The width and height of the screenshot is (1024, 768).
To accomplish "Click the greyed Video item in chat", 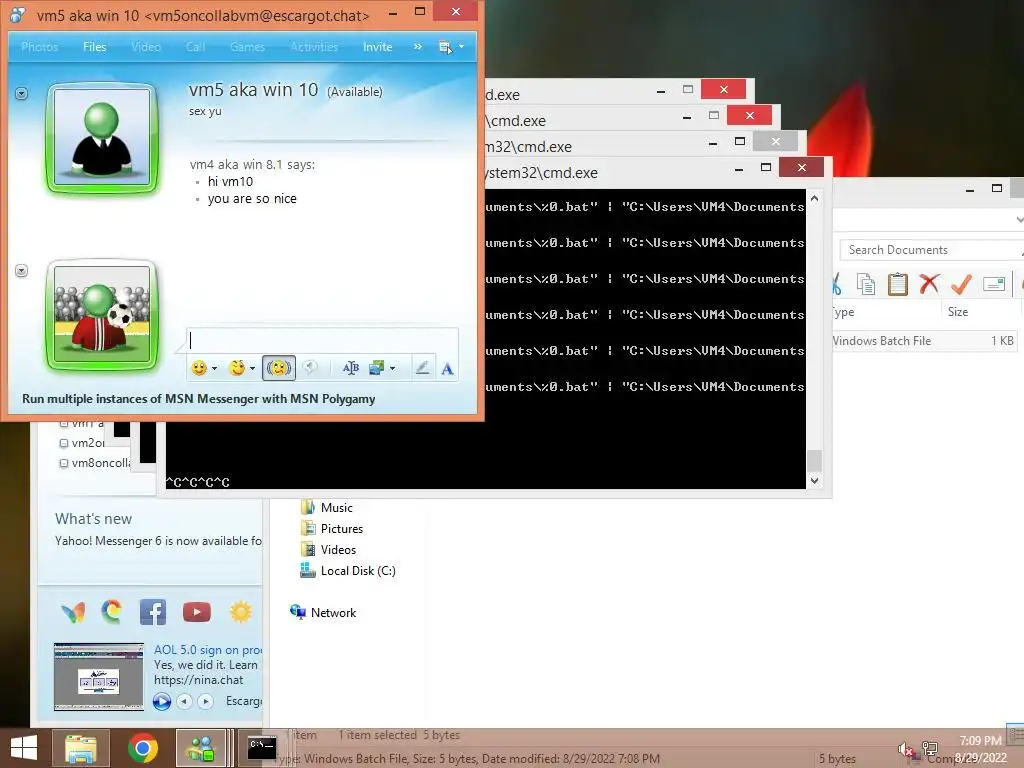I will point(146,47).
